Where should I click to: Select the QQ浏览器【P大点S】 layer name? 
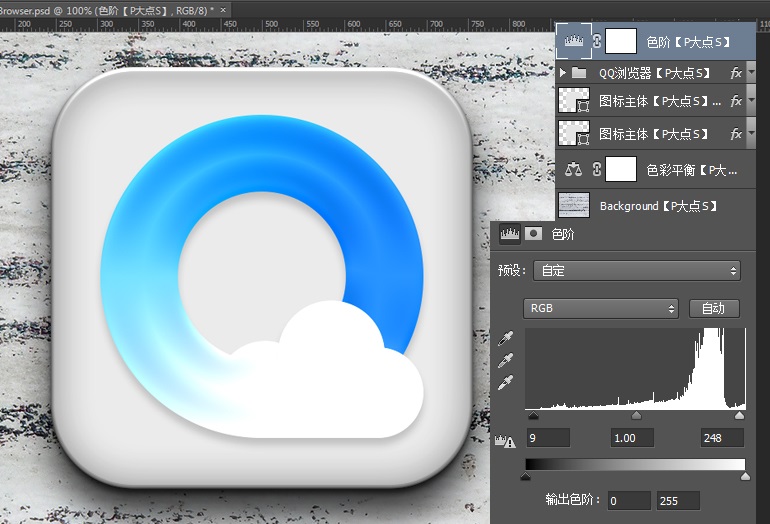pos(654,74)
